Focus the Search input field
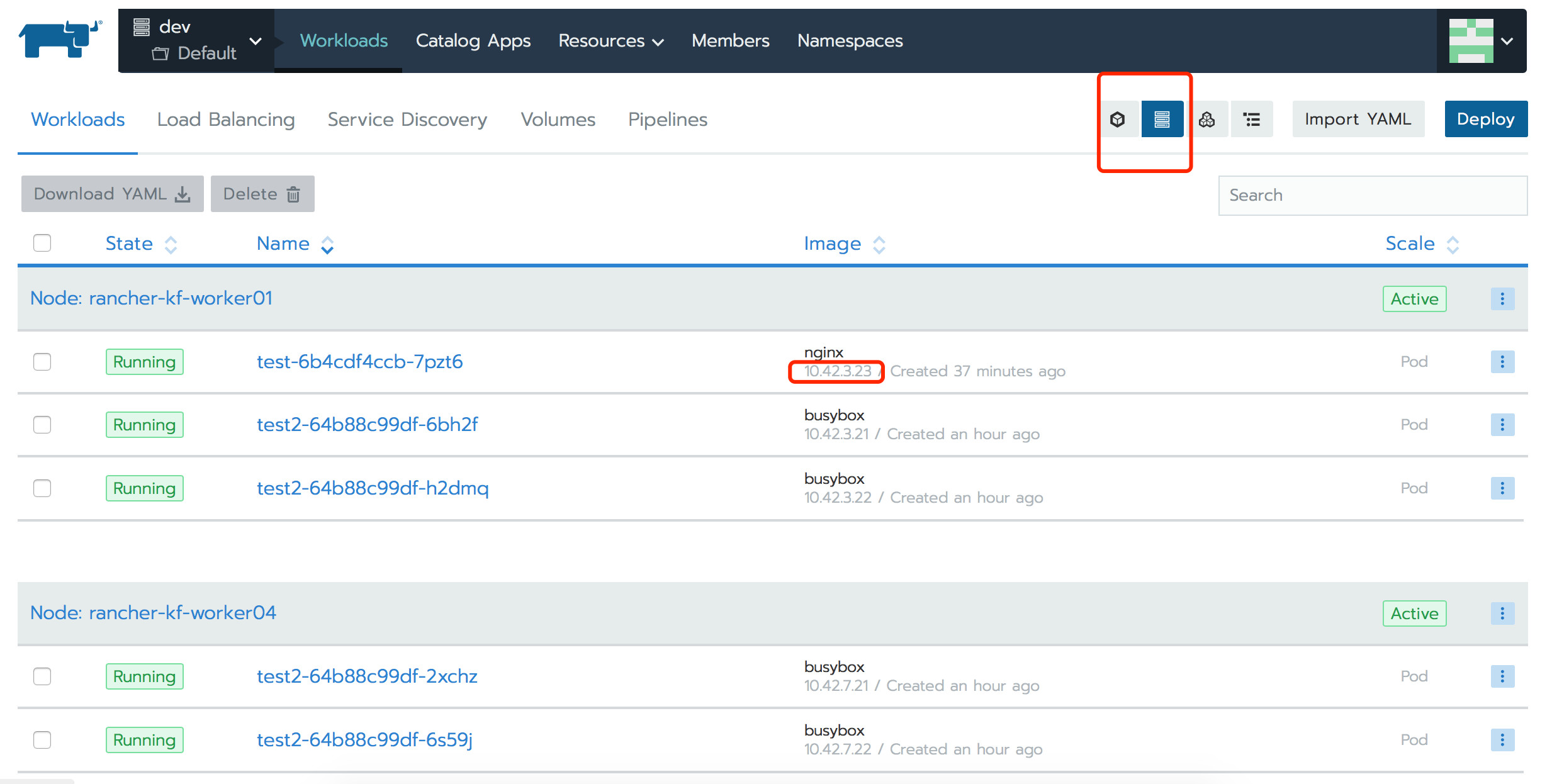The height and width of the screenshot is (784, 1552). click(1372, 195)
